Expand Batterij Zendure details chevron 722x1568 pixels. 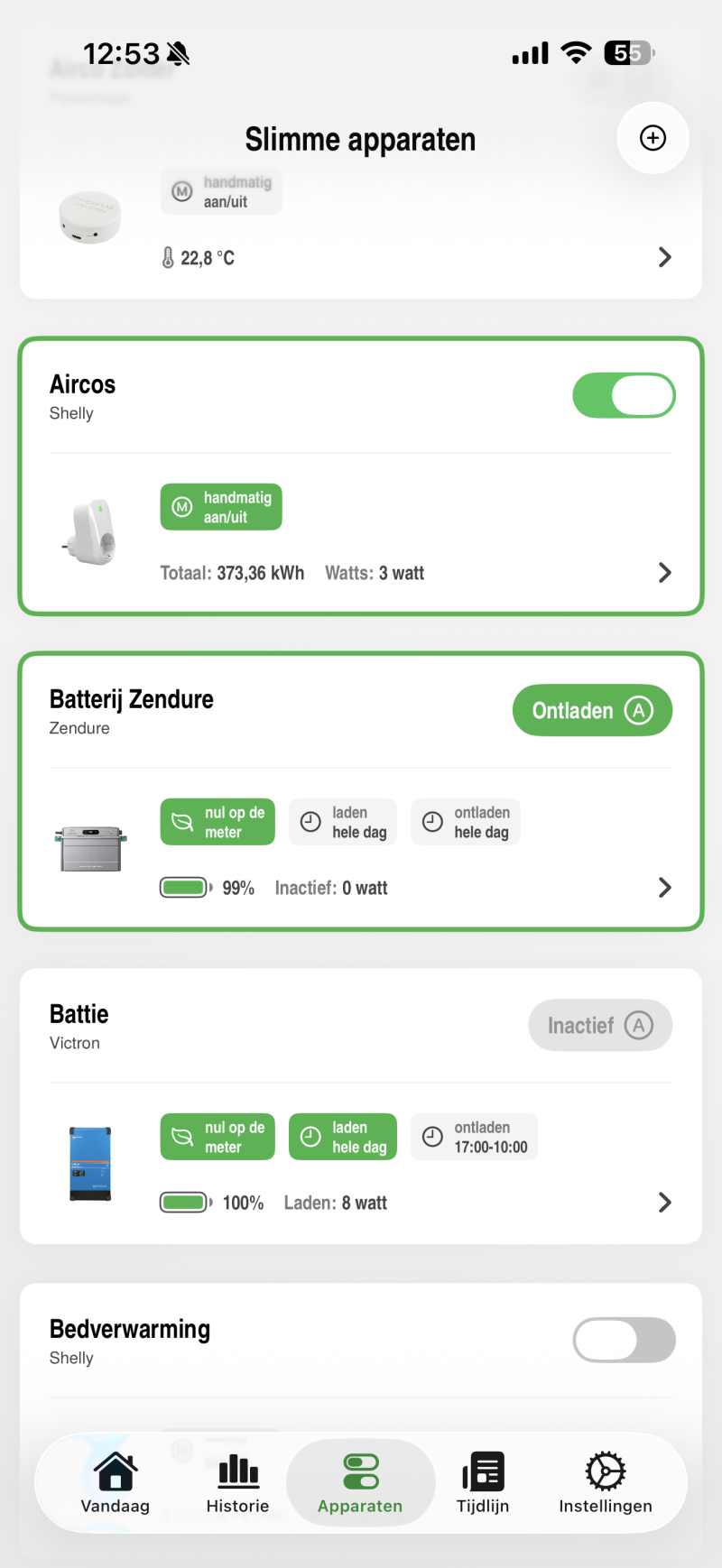click(x=665, y=888)
